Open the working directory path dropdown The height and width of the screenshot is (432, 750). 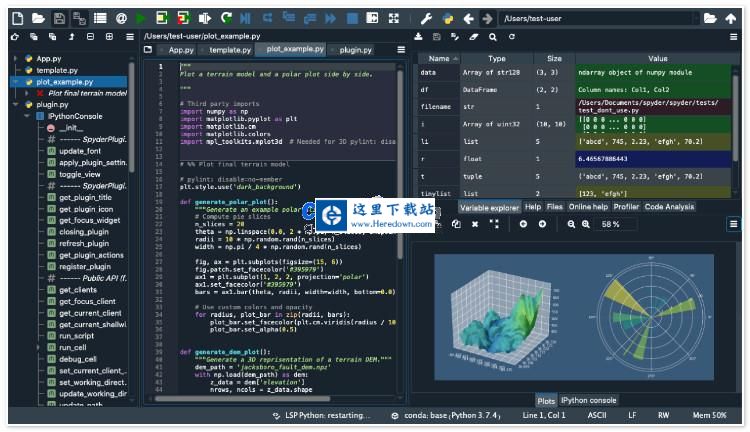coord(696,18)
